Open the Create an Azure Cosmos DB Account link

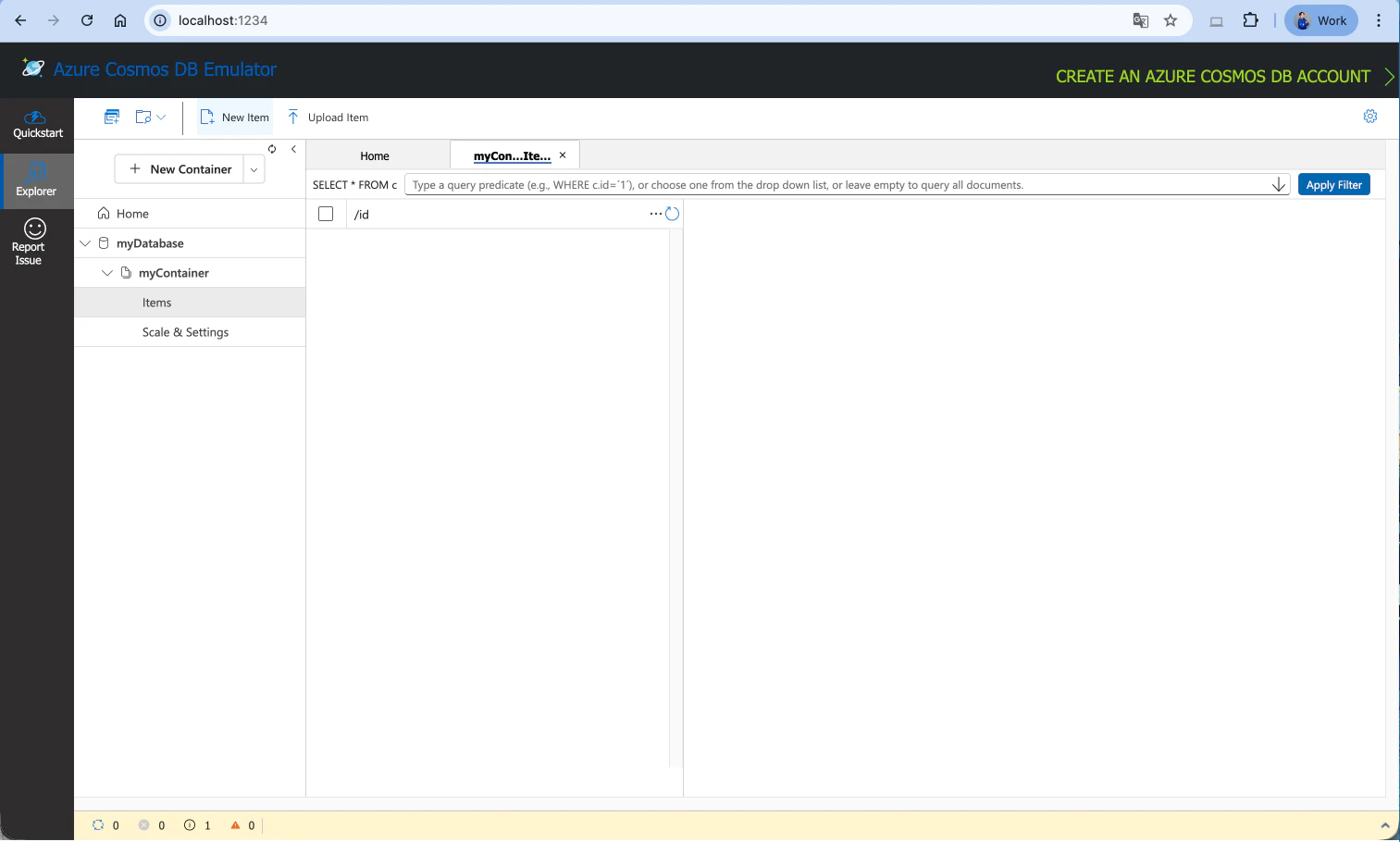tap(1213, 77)
